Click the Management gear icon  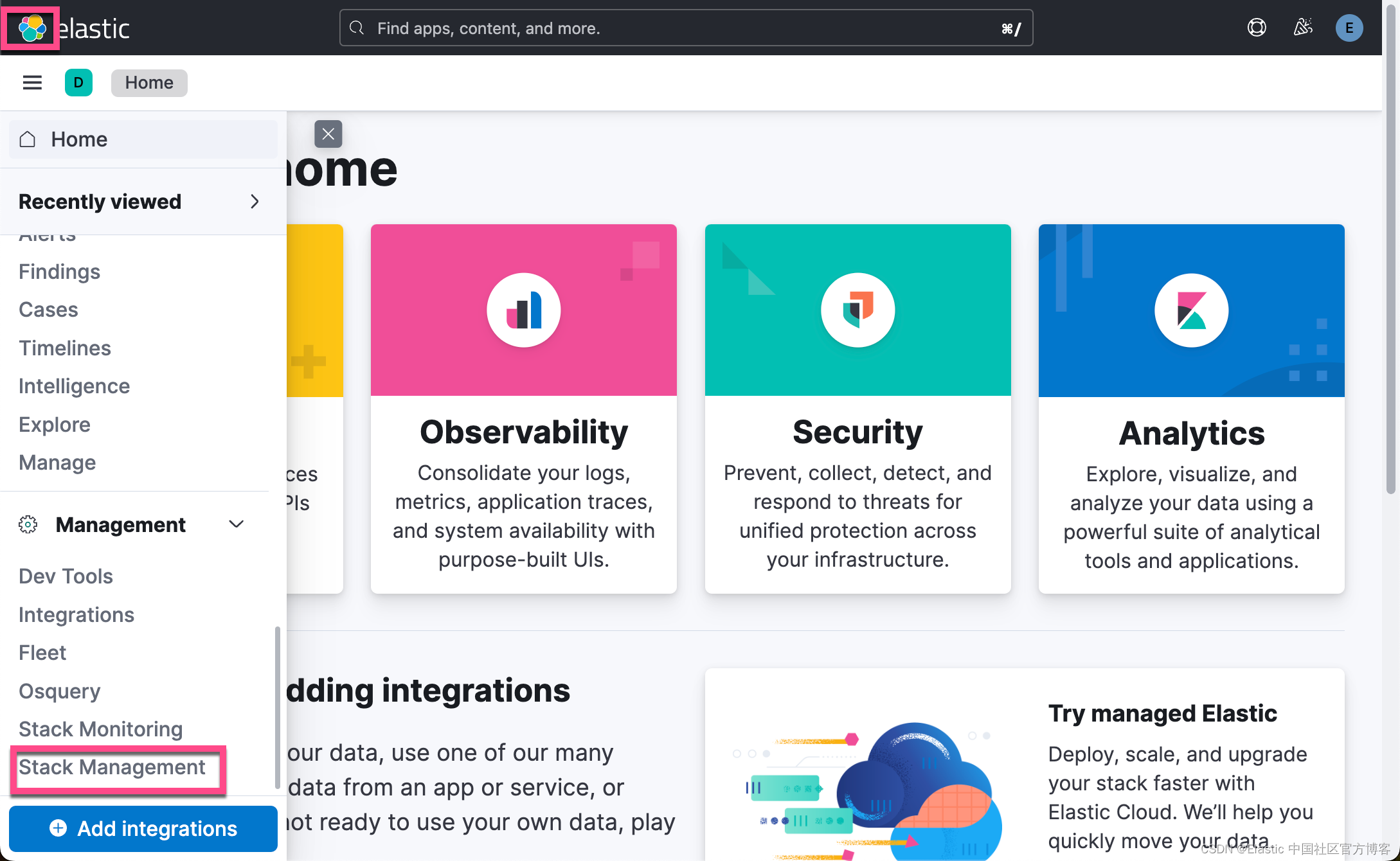pos(28,524)
